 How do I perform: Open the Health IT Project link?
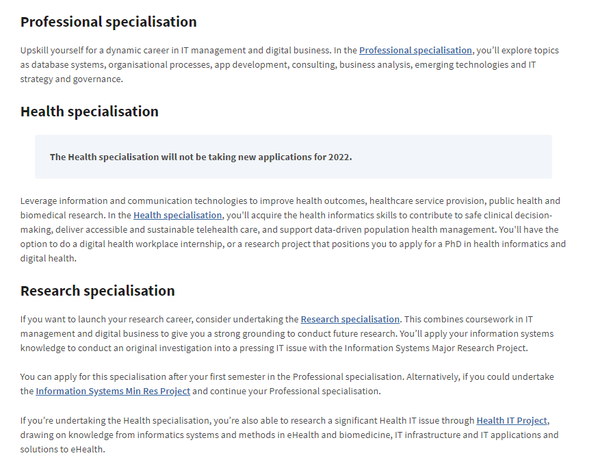[x=512, y=421]
